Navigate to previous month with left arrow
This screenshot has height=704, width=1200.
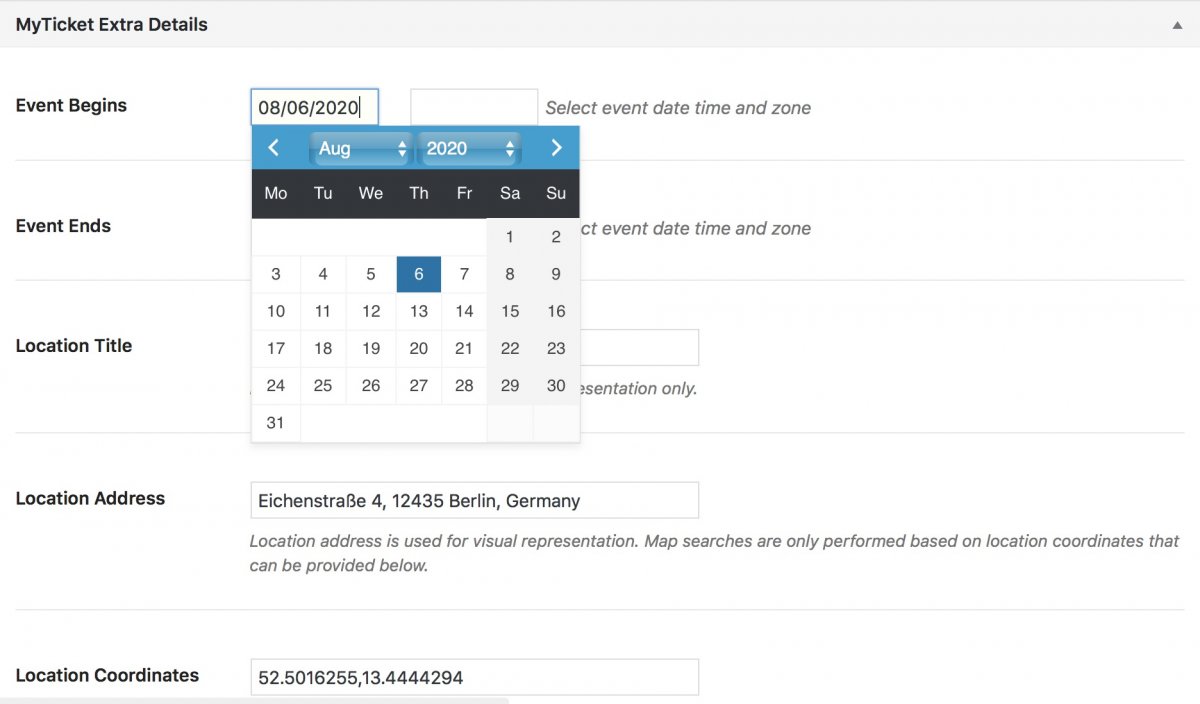pos(274,147)
